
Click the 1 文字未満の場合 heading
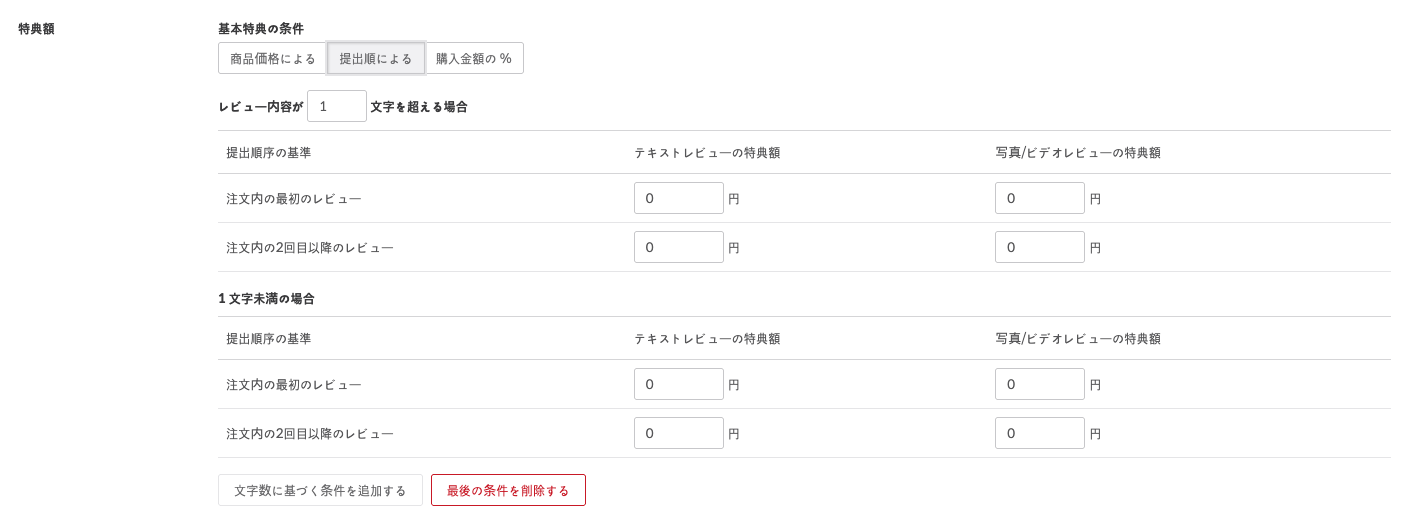[x=266, y=298]
